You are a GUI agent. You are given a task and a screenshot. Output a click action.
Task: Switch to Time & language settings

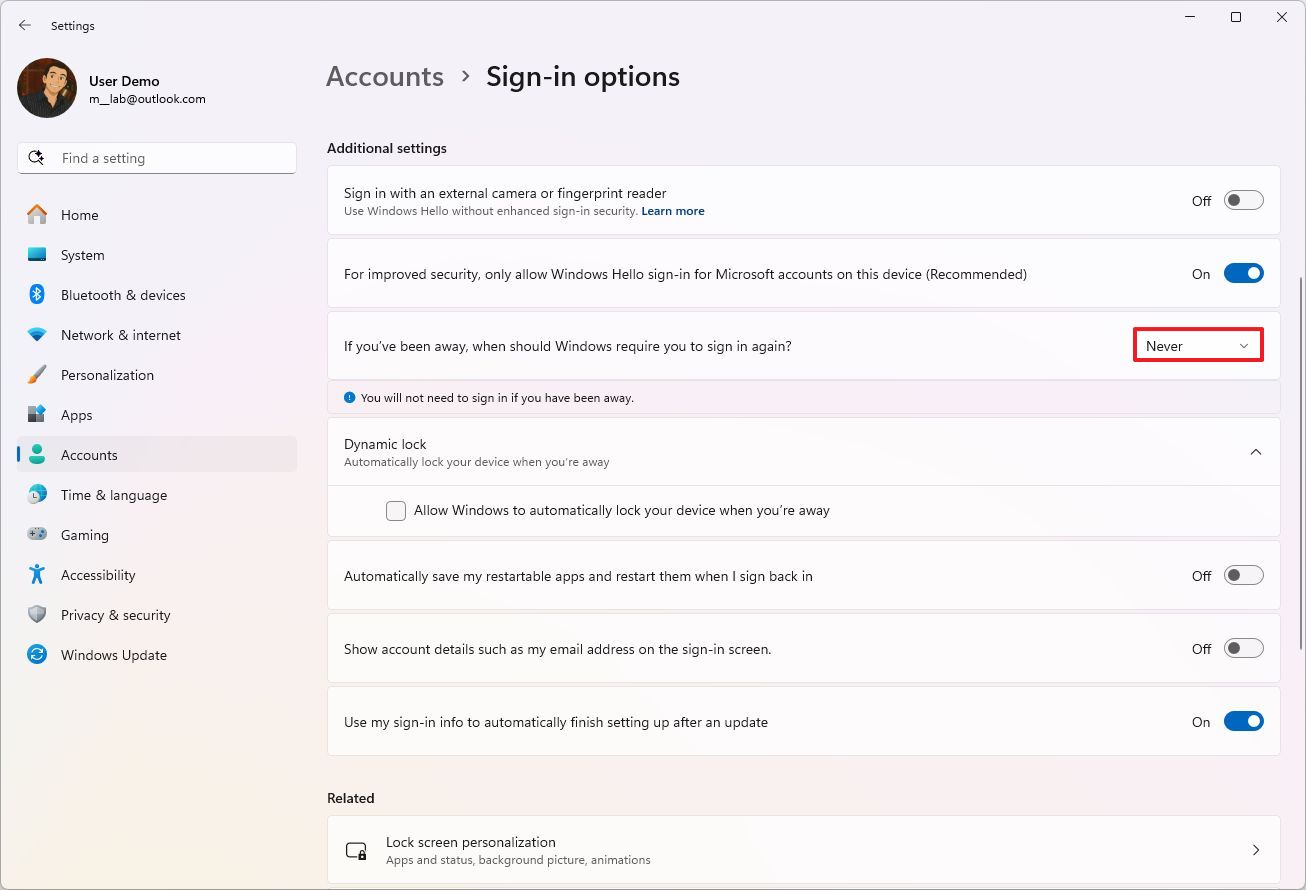coord(115,495)
